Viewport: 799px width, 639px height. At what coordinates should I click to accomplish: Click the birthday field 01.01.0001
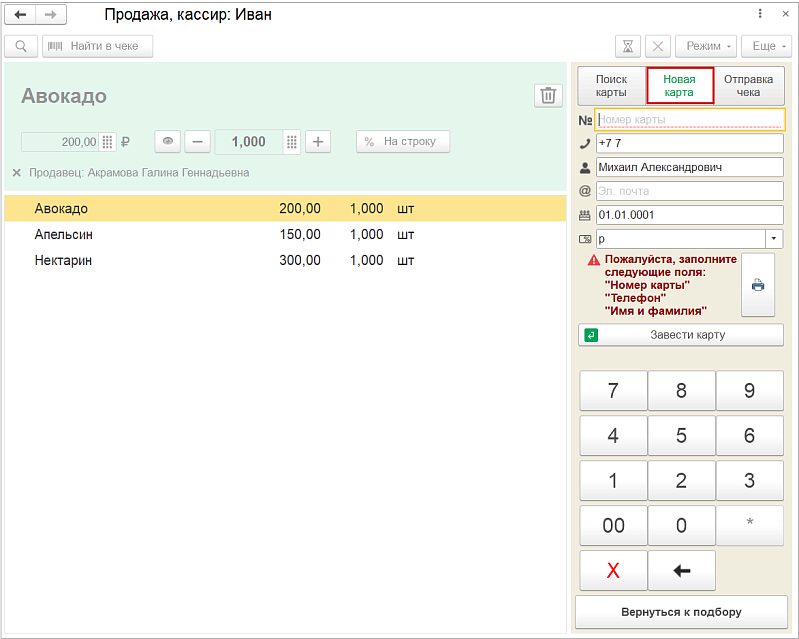coord(690,215)
